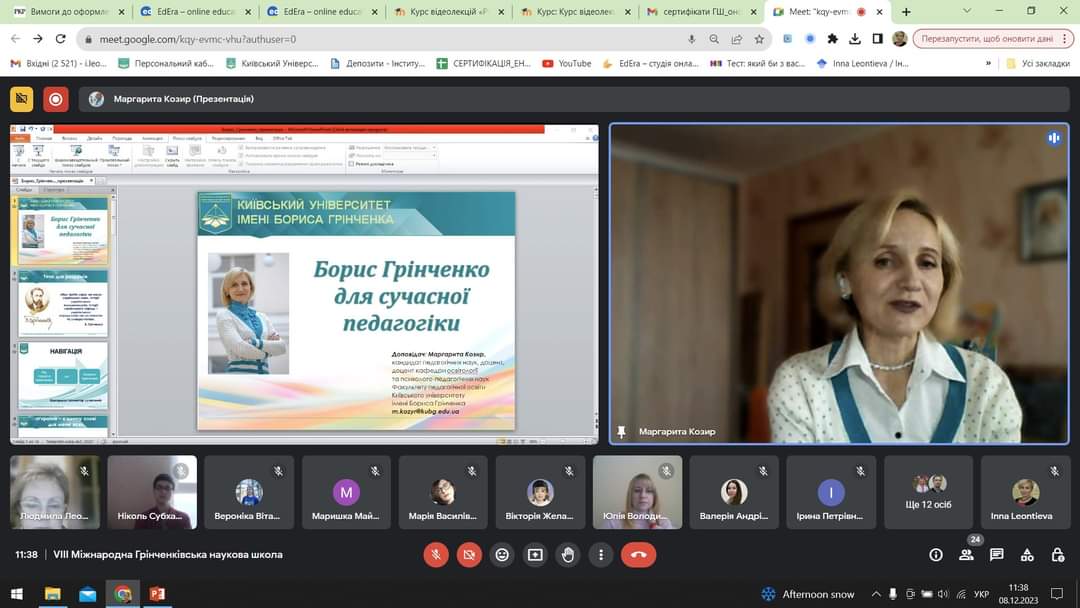Screen dimensions: 1080x608
Task: Open host controls lock icon
Action: point(1058,554)
